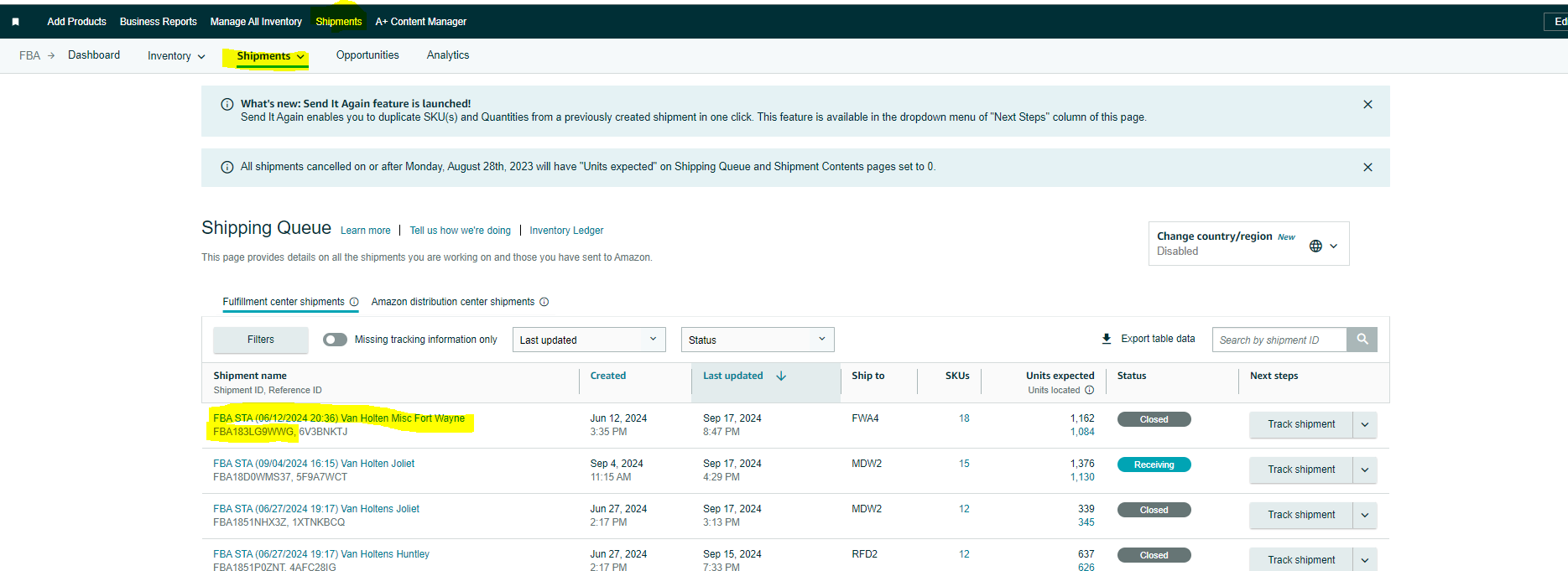The image size is (1568, 571).
Task: Open the Learn more link
Action: 365,231
